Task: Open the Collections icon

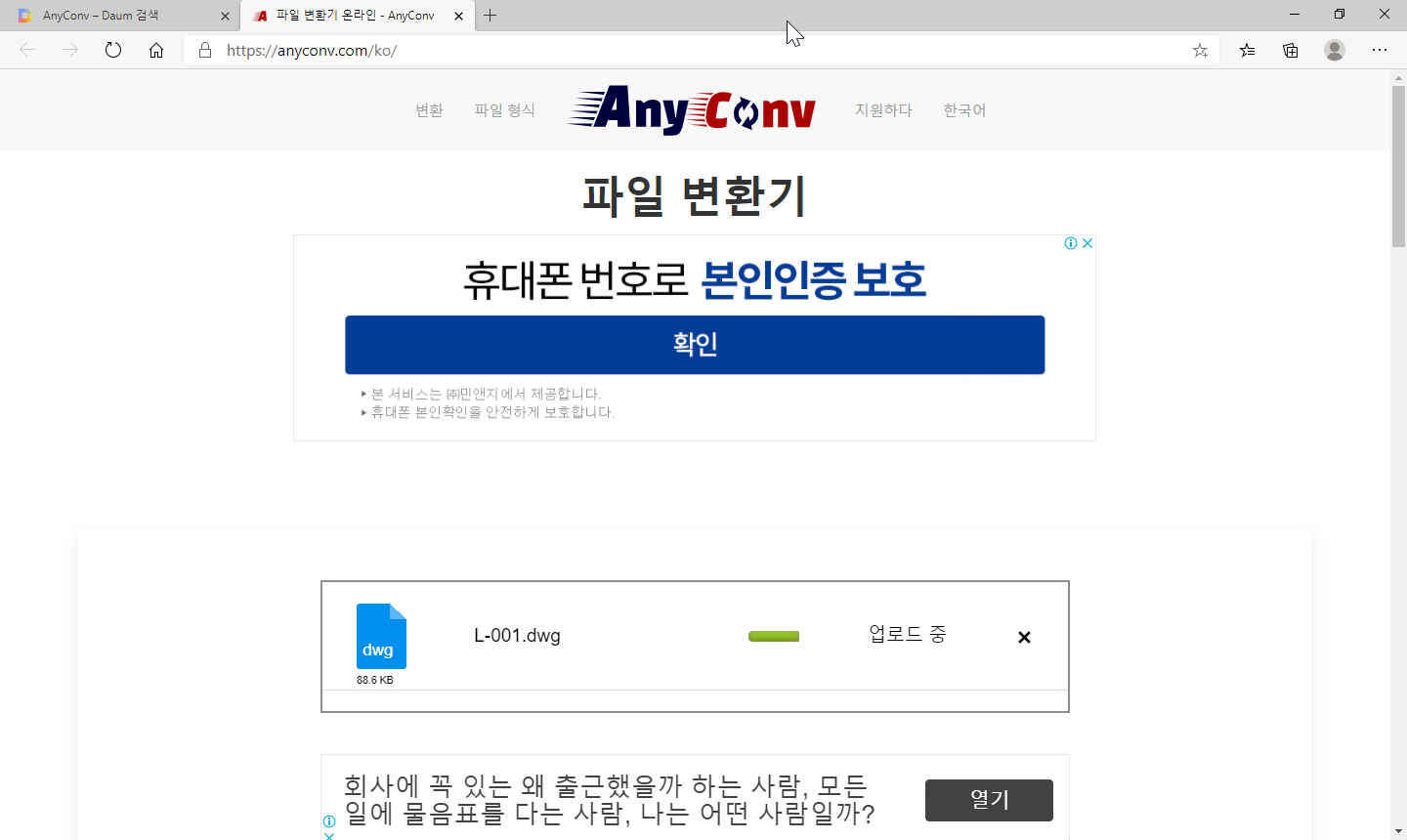Action: pos(1291,50)
